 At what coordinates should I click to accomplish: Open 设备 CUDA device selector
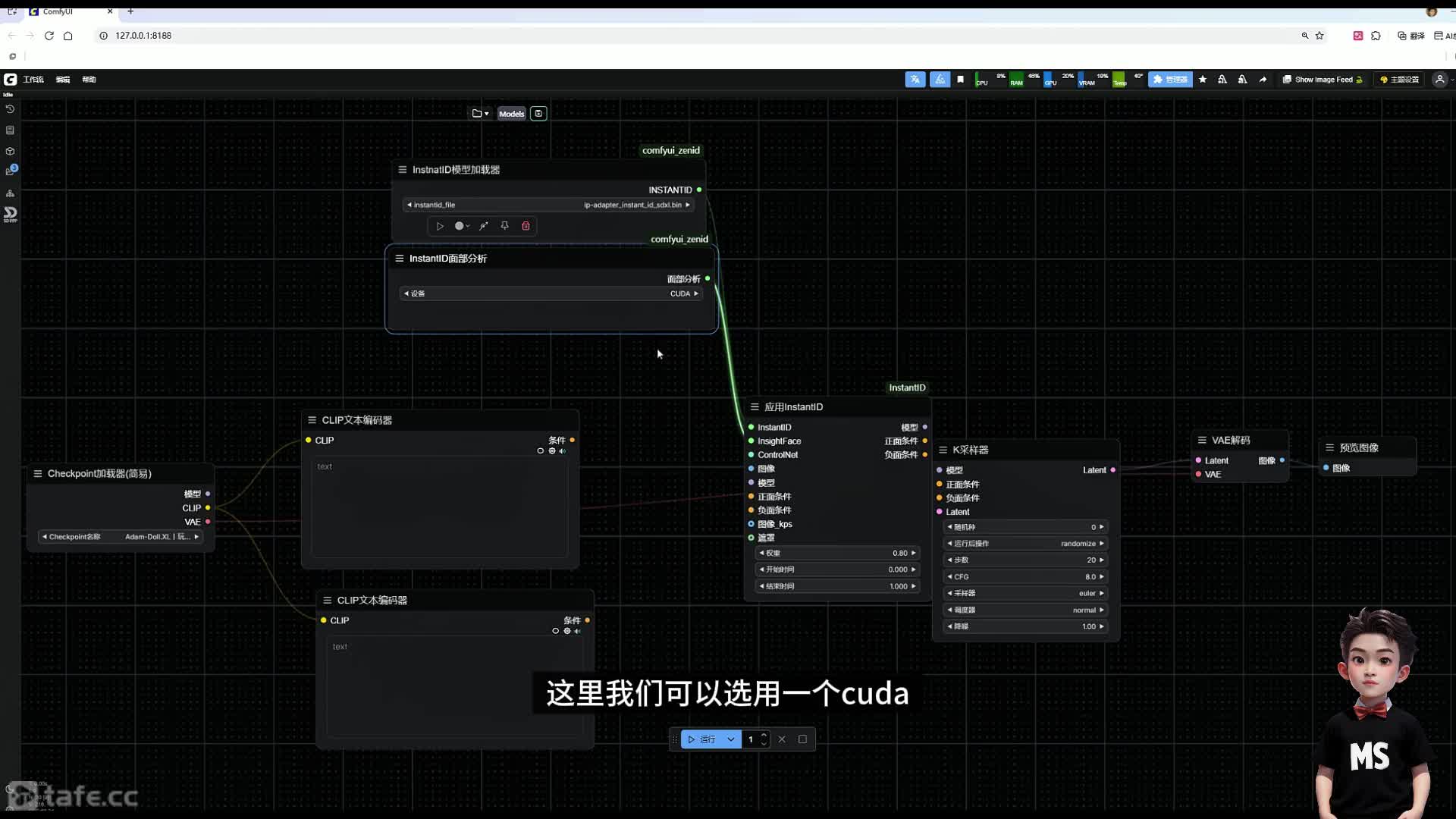click(551, 293)
